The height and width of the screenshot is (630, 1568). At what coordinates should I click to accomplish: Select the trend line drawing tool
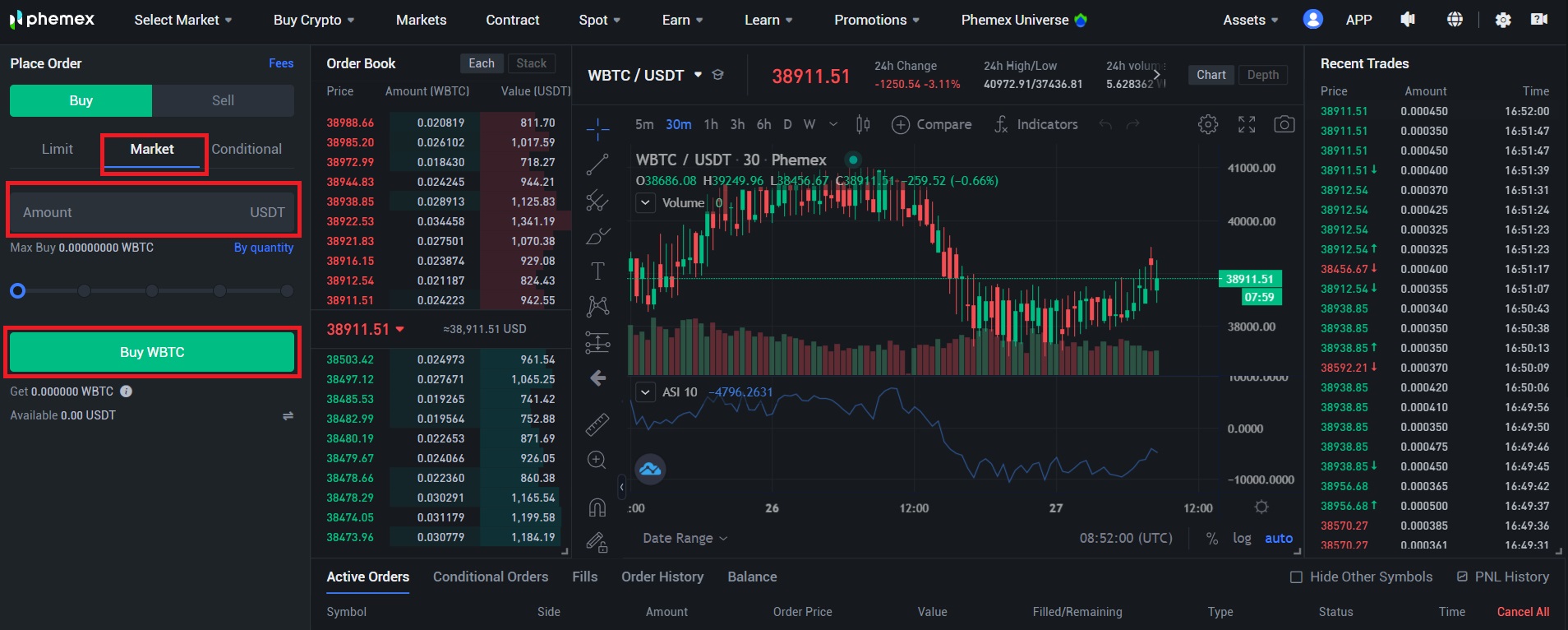pyautogui.click(x=597, y=164)
